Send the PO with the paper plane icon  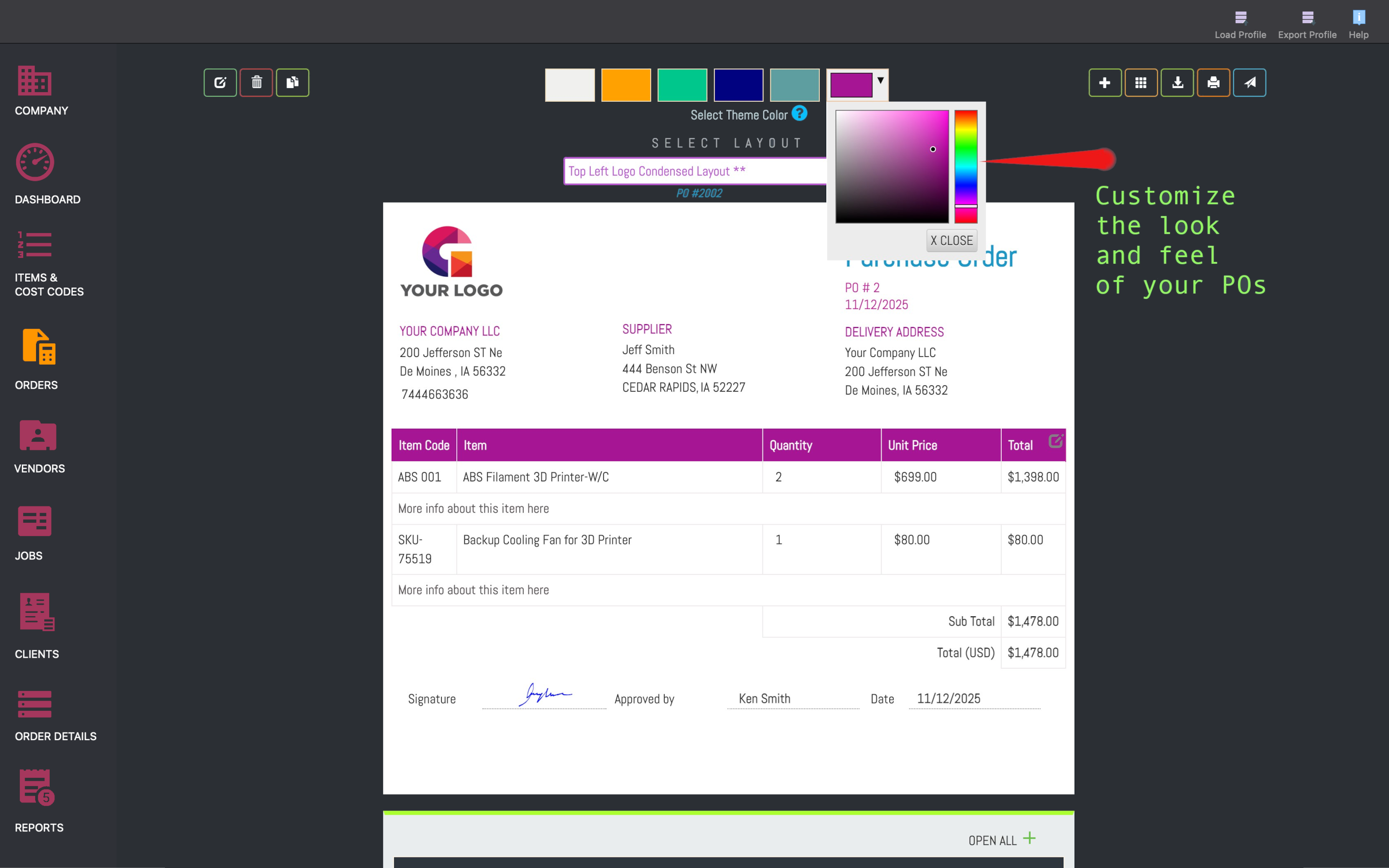click(1250, 82)
